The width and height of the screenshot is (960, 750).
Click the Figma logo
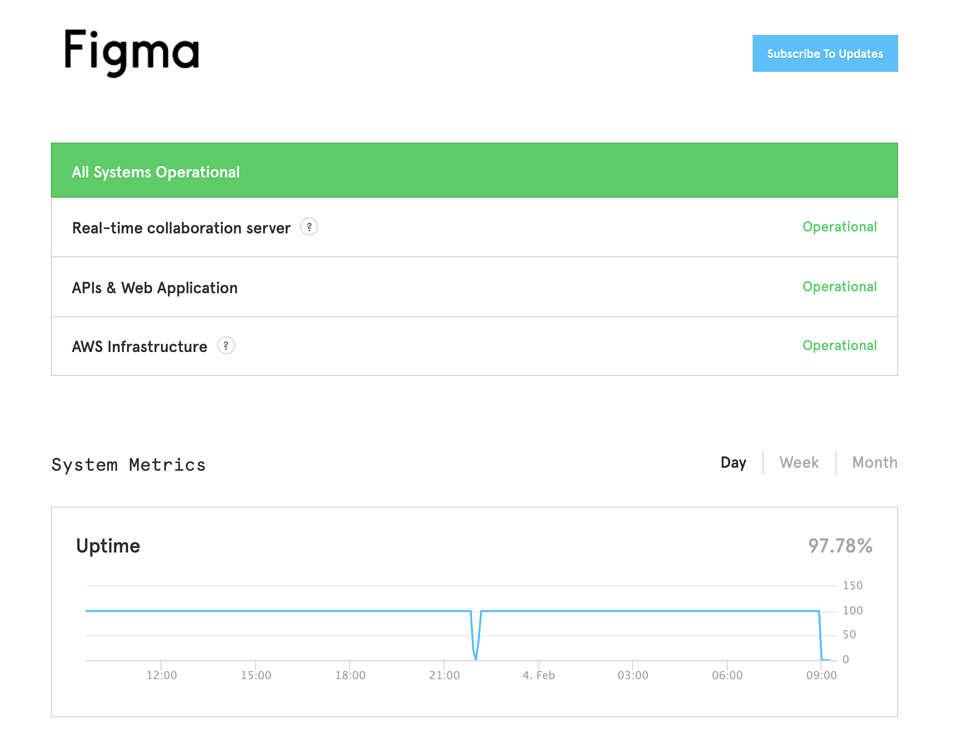coord(131,52)
